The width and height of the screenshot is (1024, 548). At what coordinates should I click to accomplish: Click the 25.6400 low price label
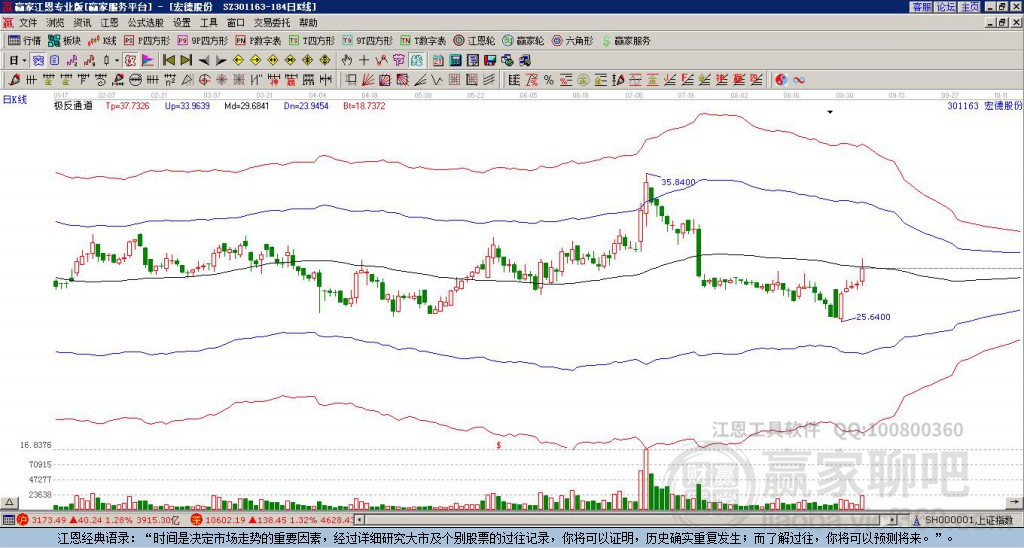[x=873, y=317]
